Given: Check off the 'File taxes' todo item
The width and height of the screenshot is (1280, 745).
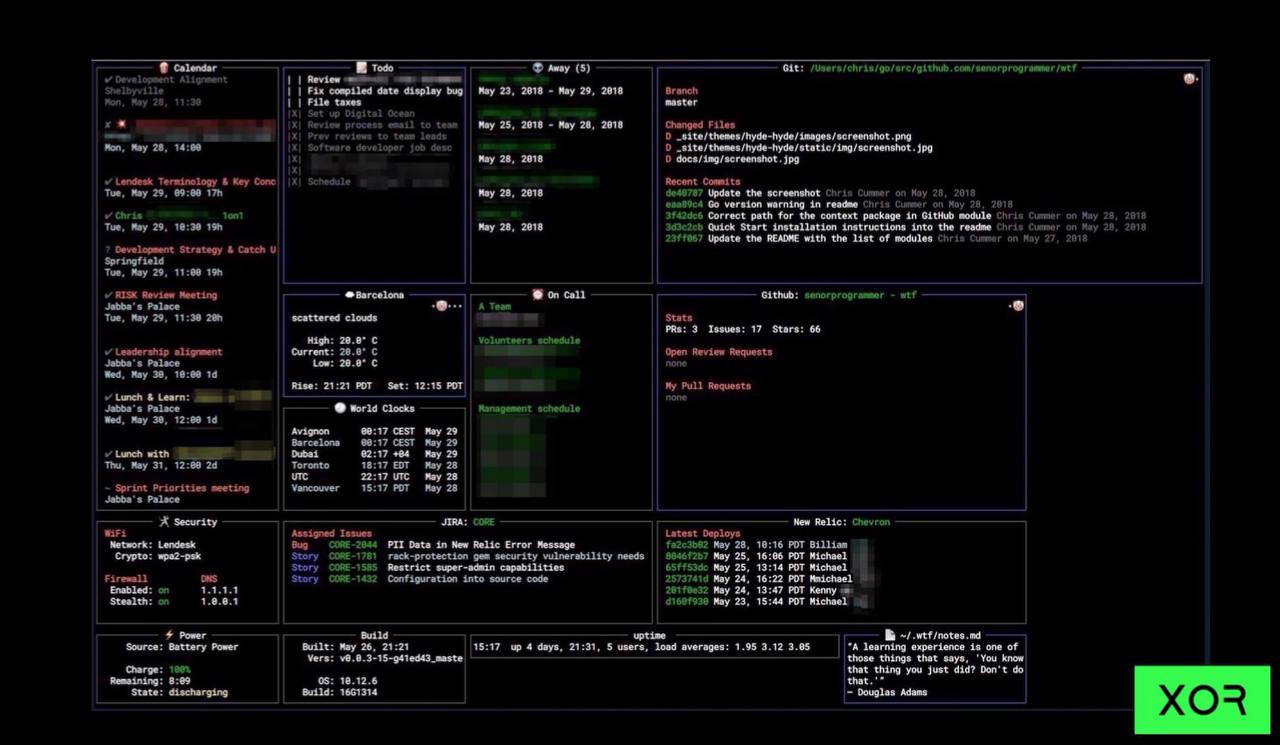Looking at the screenshot, I should [x=294, y=102].
